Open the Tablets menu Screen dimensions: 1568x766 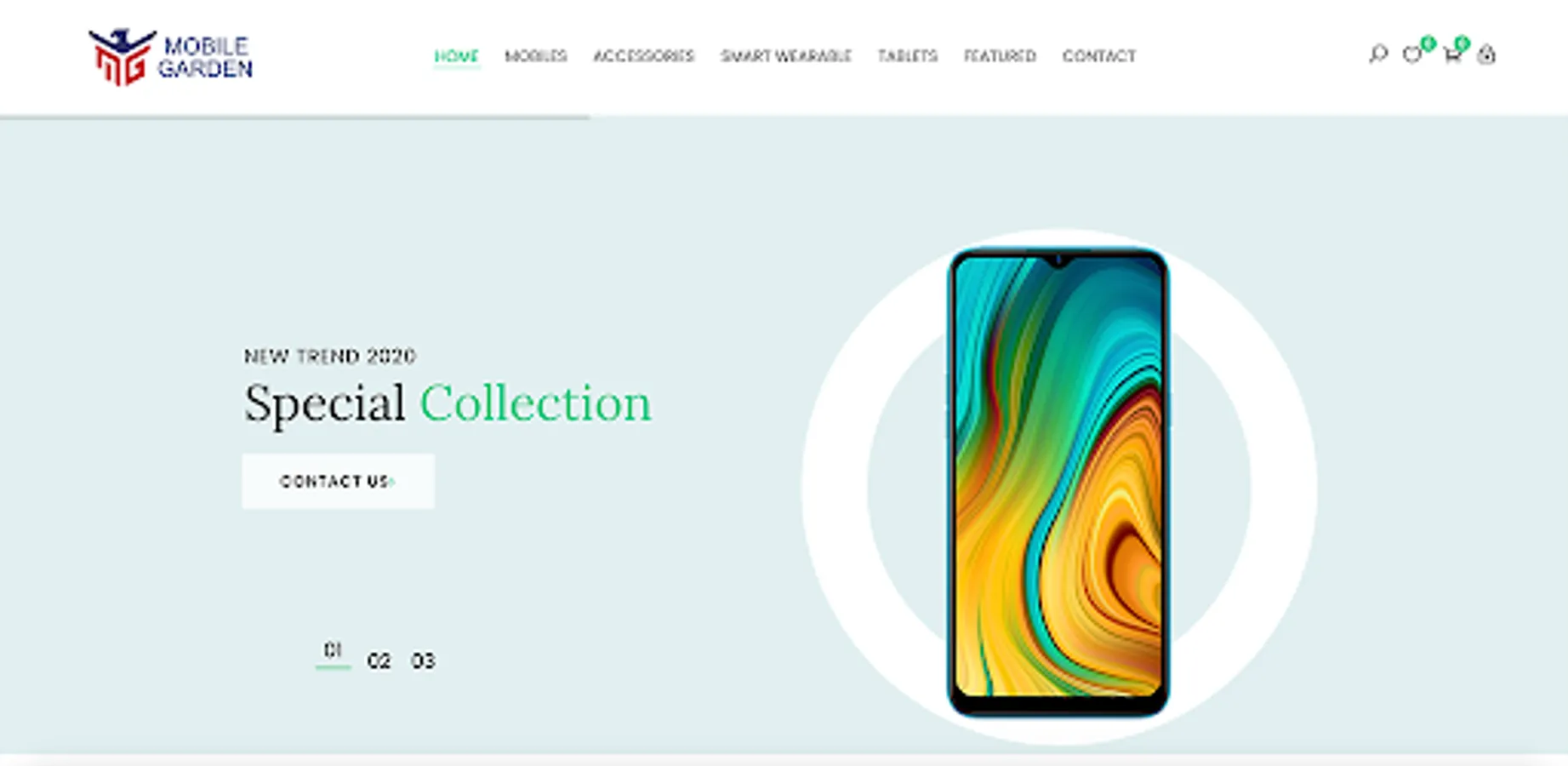908,56
